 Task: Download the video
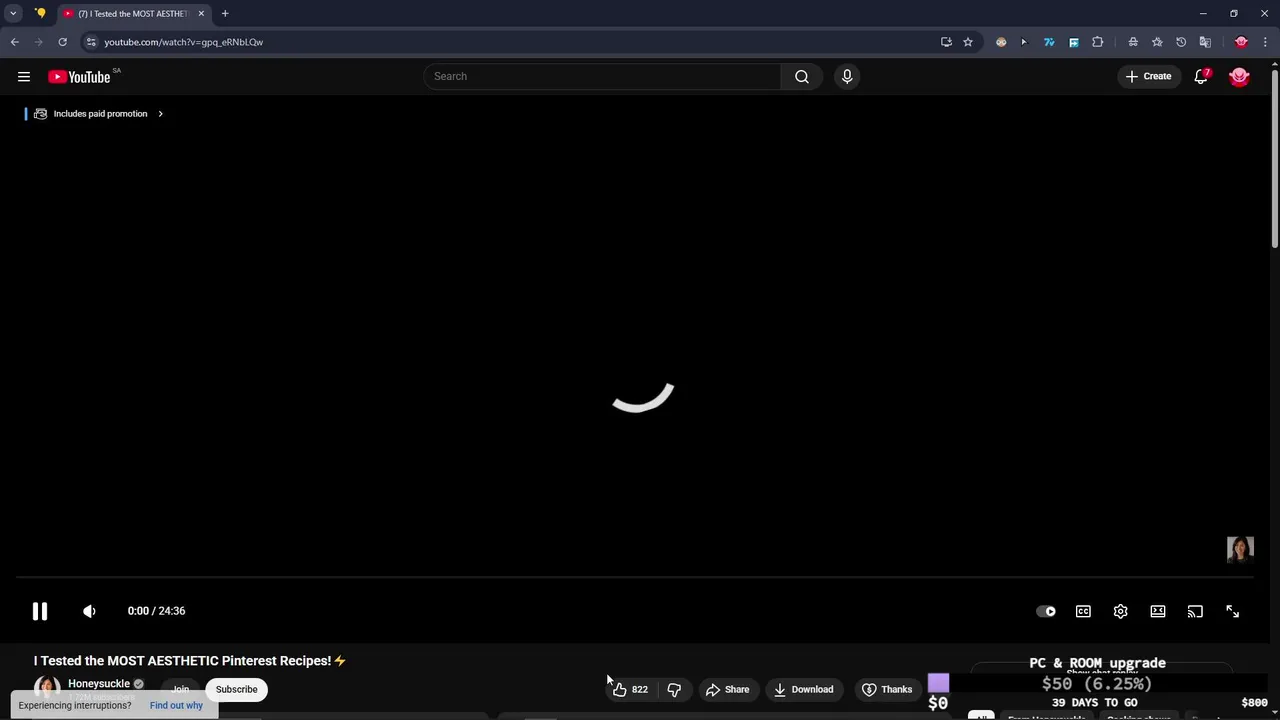[x=803, y=689]
